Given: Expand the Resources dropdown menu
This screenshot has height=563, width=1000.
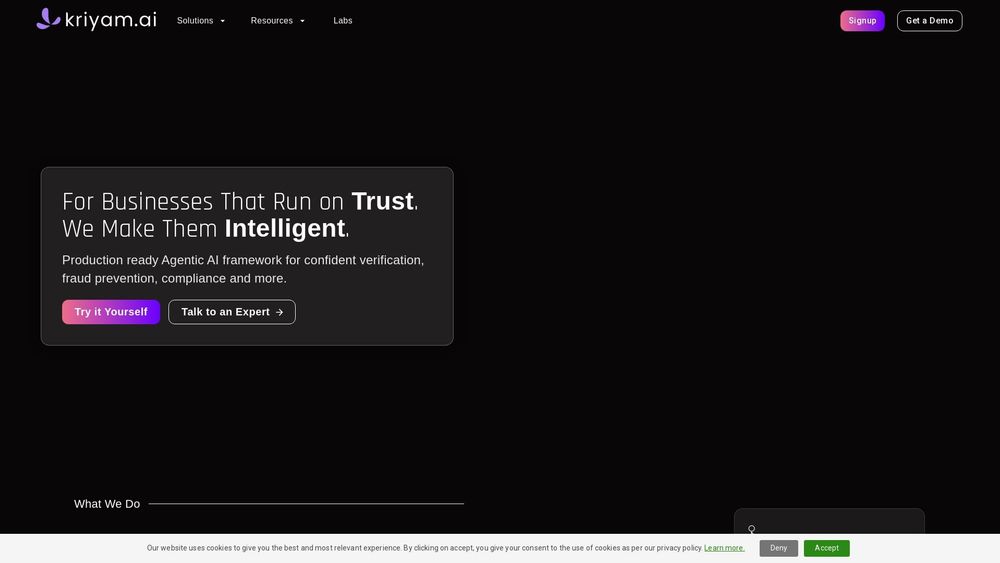Looking at the screenshot, I should (277, 20).
